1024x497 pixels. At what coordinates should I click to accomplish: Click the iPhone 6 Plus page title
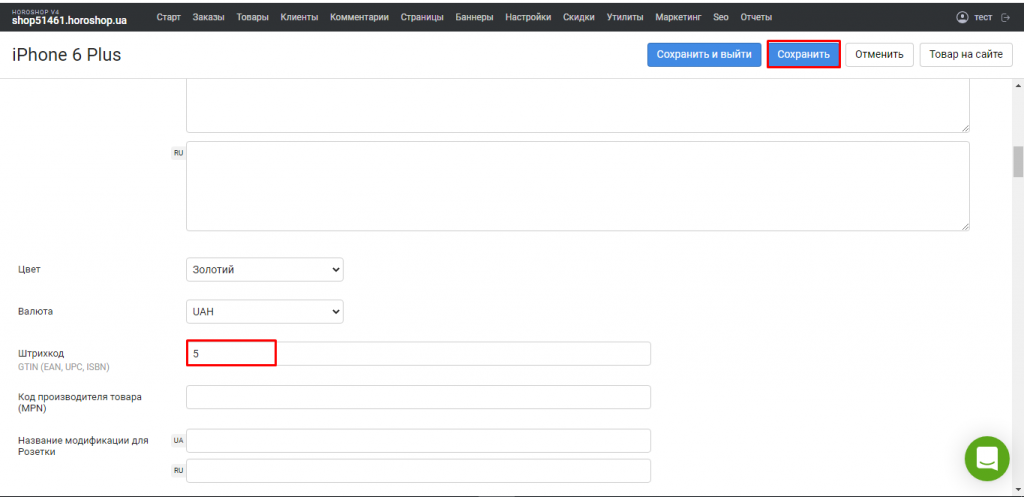tap(67, 55)
